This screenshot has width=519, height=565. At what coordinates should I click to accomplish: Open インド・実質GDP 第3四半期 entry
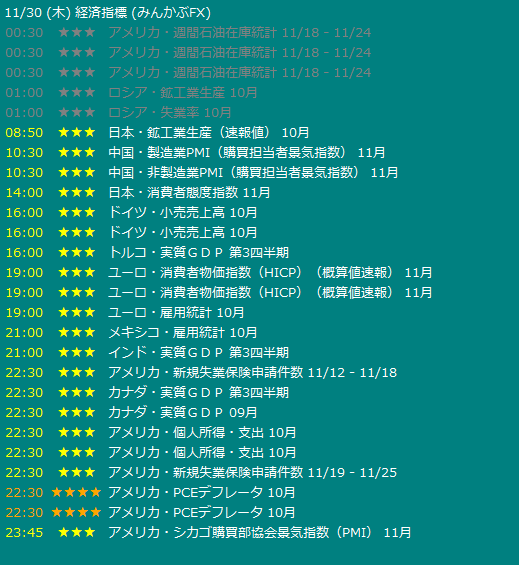(x=199, y=352)
